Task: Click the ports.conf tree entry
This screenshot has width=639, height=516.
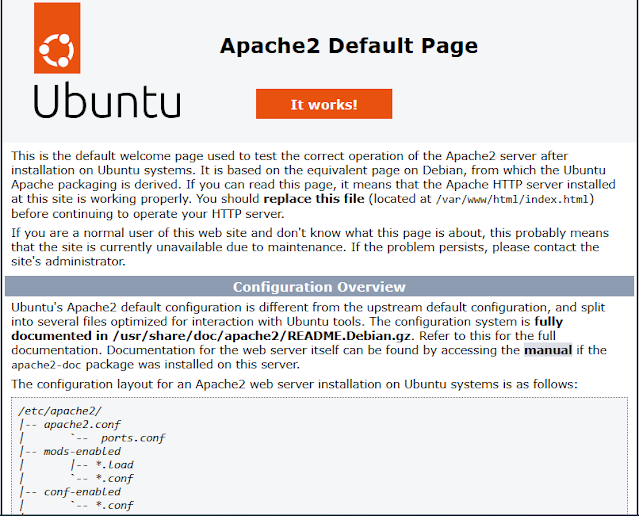Action: [x=133, y=438]
